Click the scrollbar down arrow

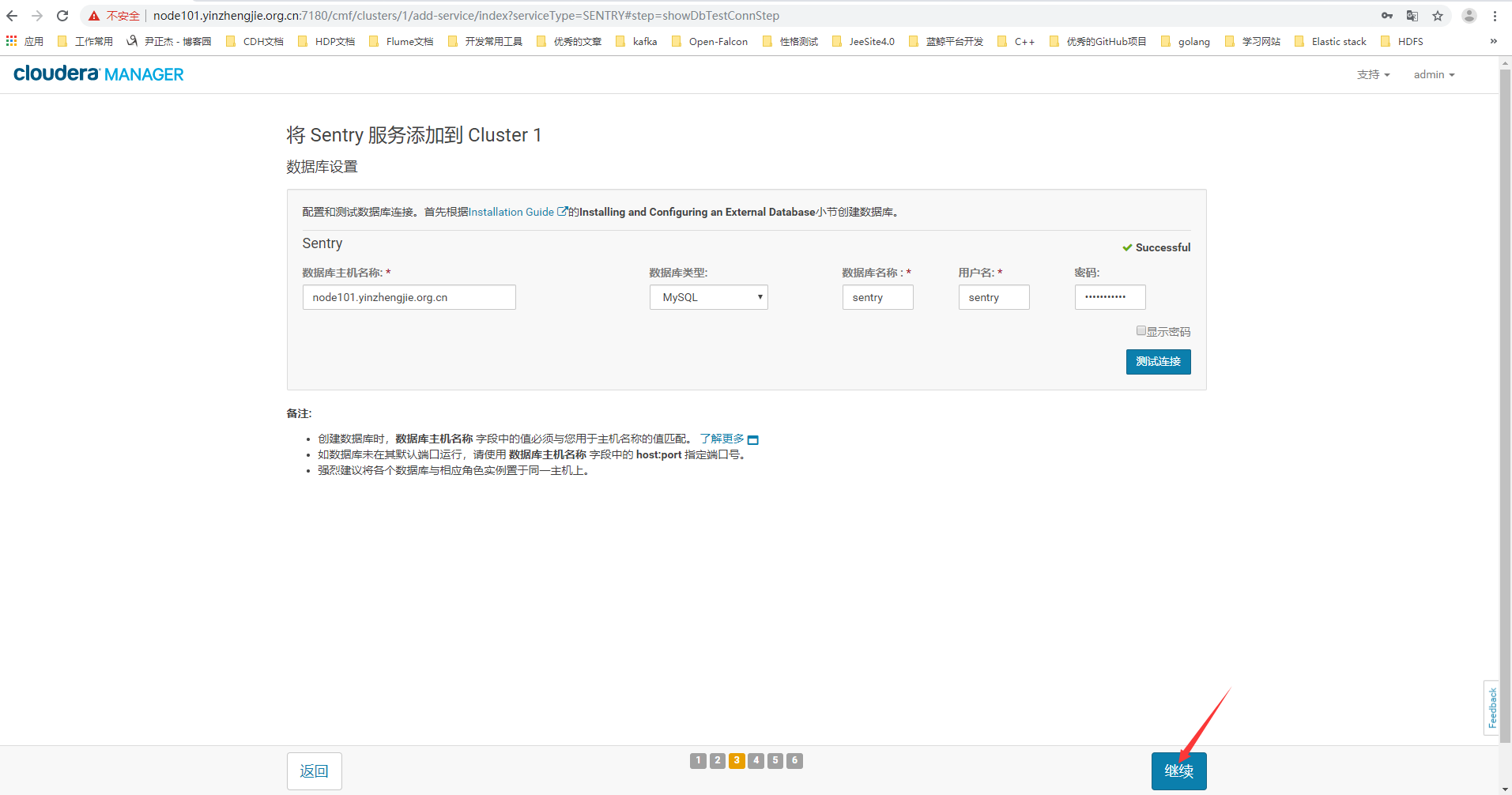pos(1506,789)
